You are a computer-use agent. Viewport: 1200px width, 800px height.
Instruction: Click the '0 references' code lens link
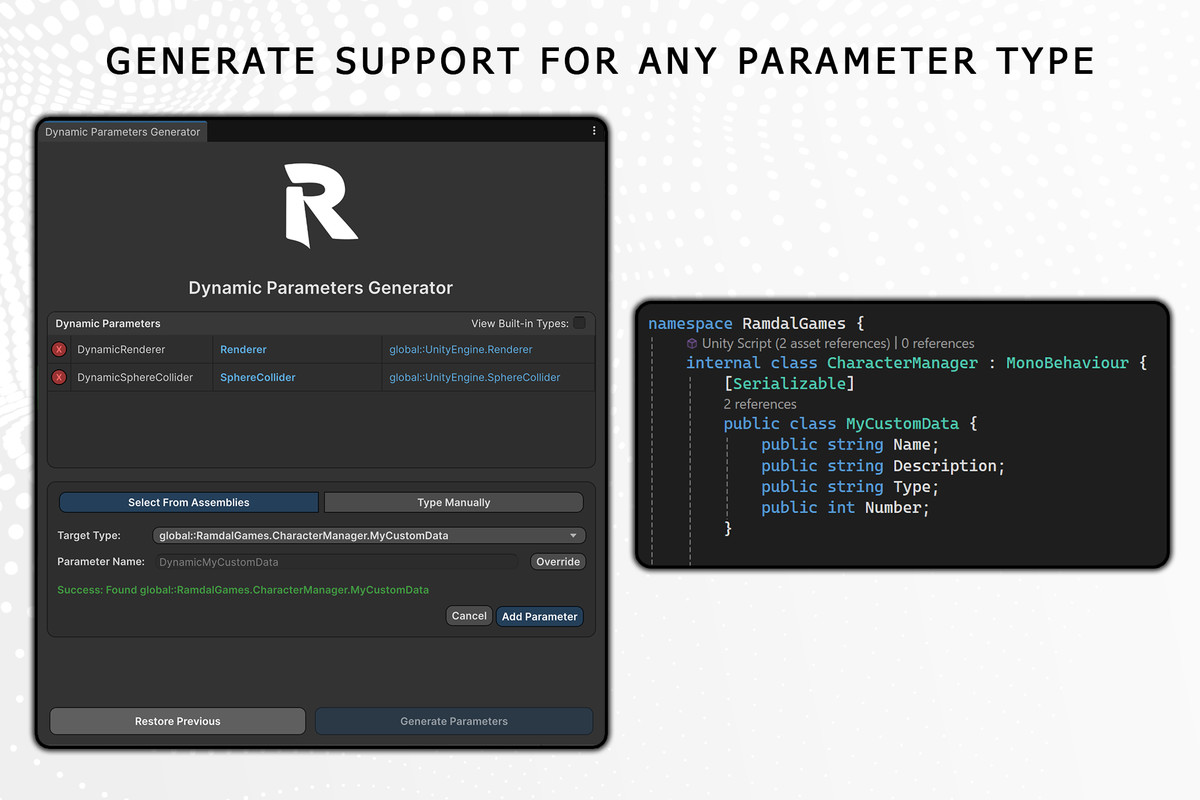click(x=938, y=343)
